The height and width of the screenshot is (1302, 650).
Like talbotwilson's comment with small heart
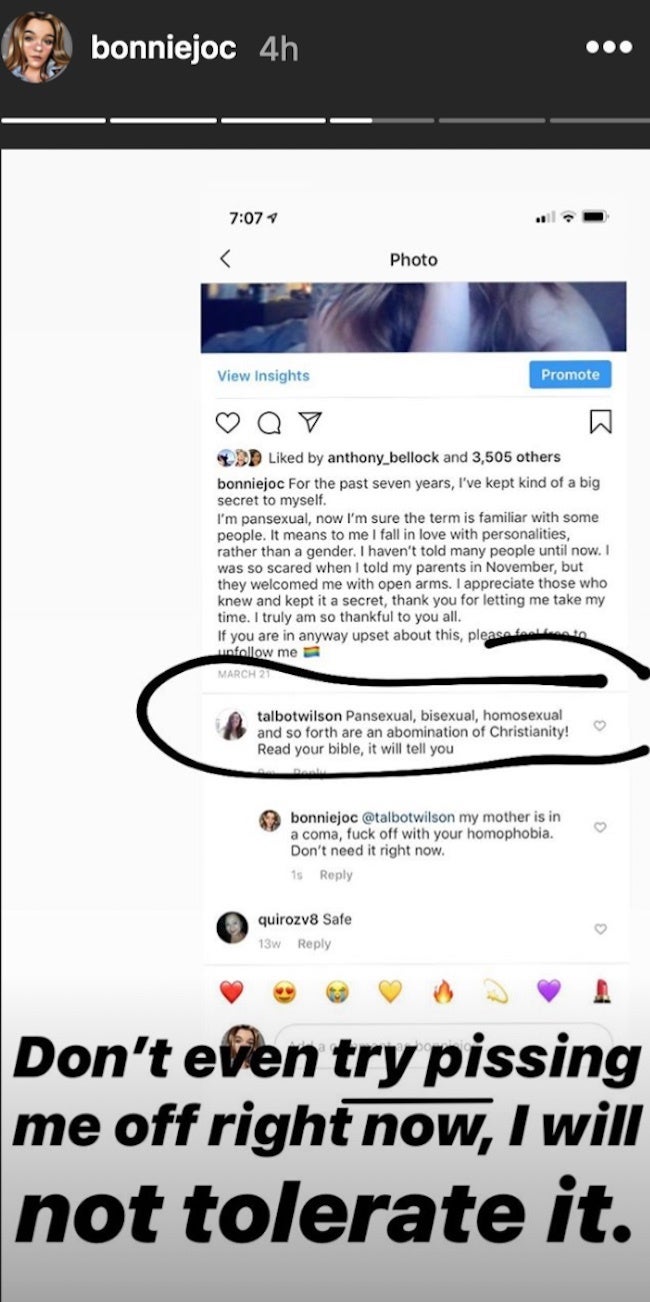[x=600, y=726]
